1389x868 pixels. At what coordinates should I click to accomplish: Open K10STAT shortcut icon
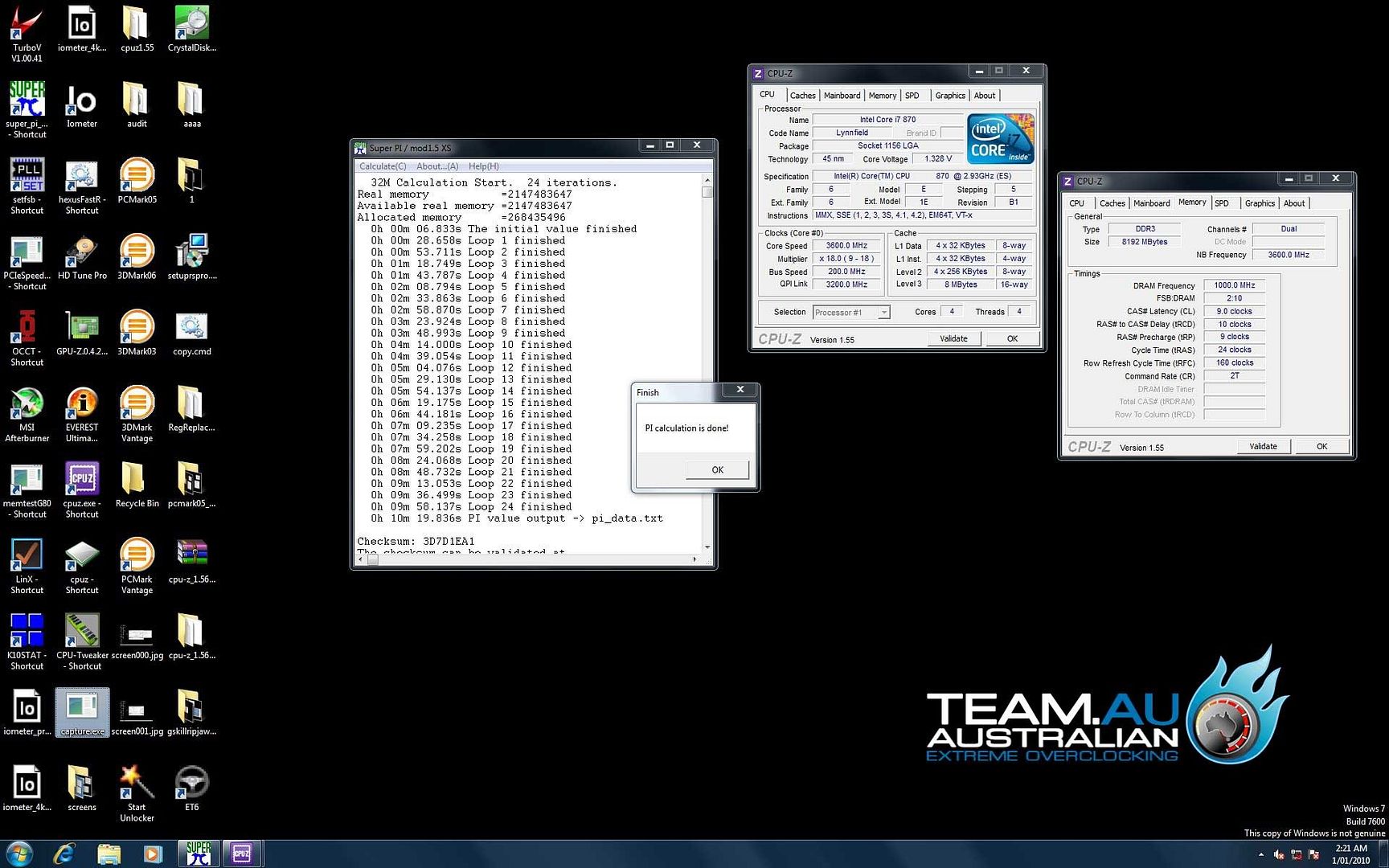[x=27, y=641]
